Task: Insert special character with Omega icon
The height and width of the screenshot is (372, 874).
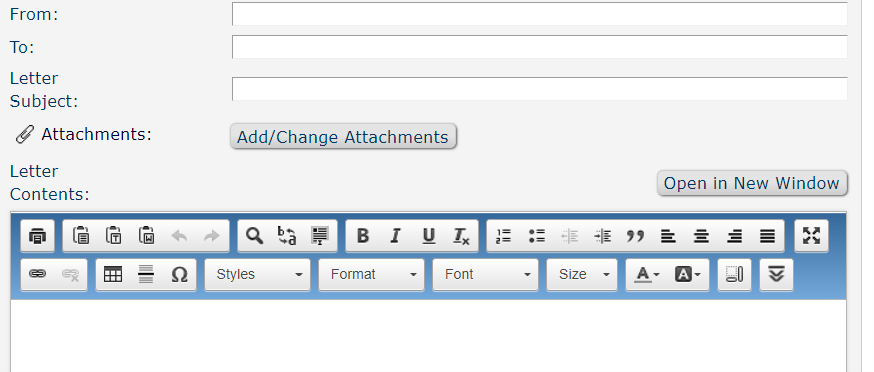Action: tap(179, 274)
